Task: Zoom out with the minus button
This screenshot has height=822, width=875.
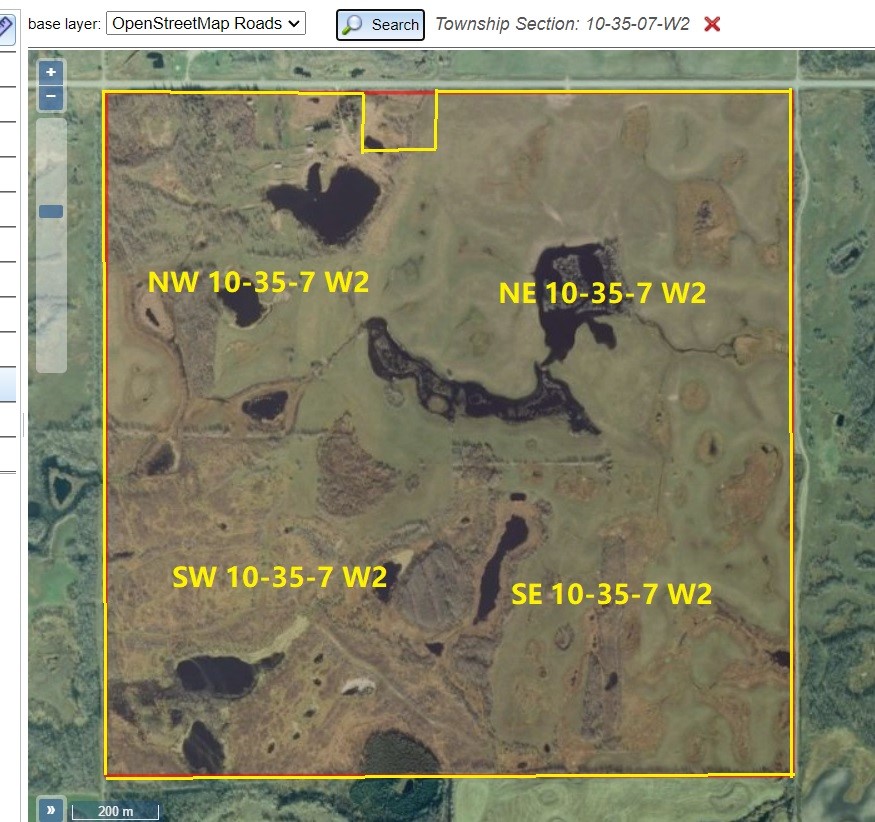Action: [51, 97]
